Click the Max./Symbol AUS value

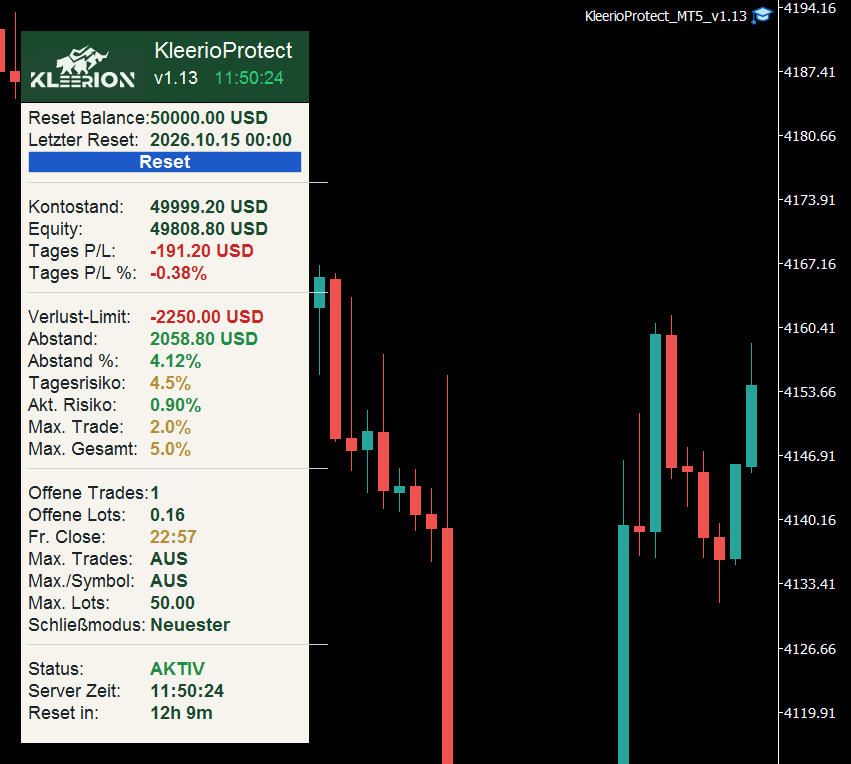click(169, 581)
